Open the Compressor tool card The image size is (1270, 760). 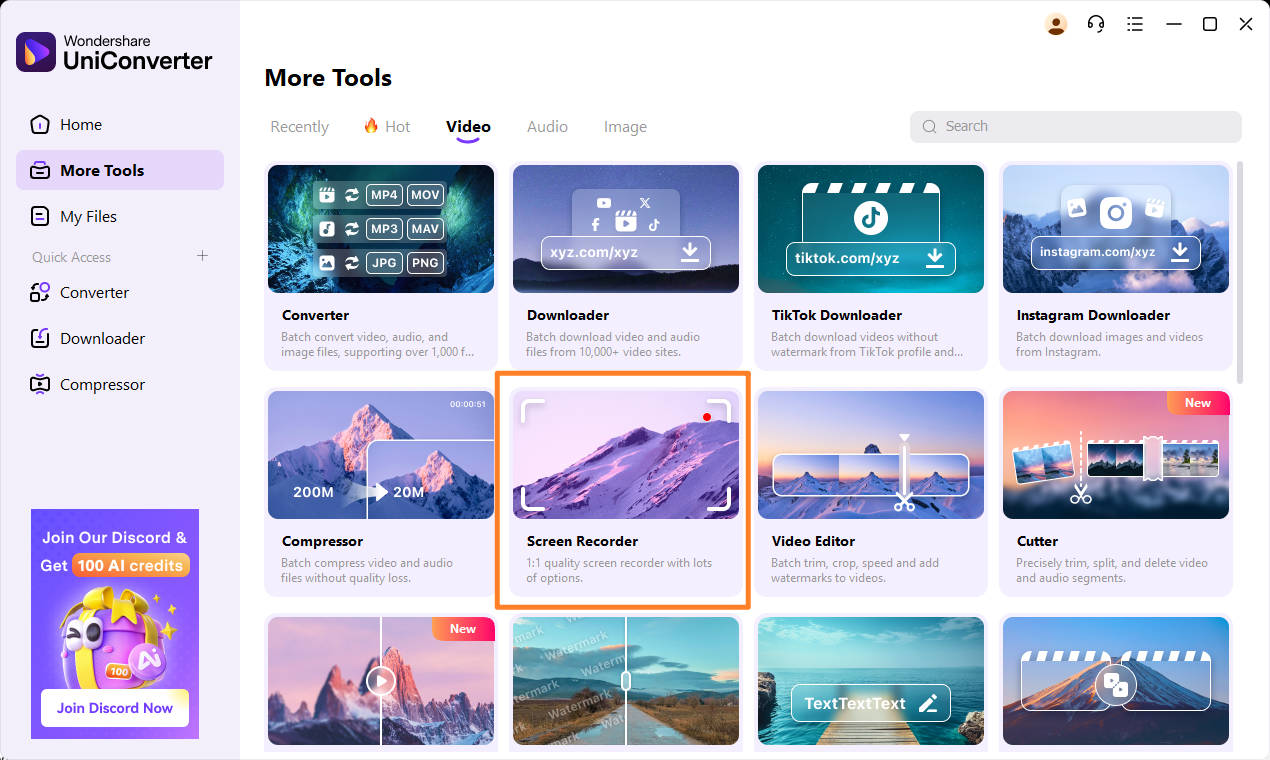tap(380, 492)
